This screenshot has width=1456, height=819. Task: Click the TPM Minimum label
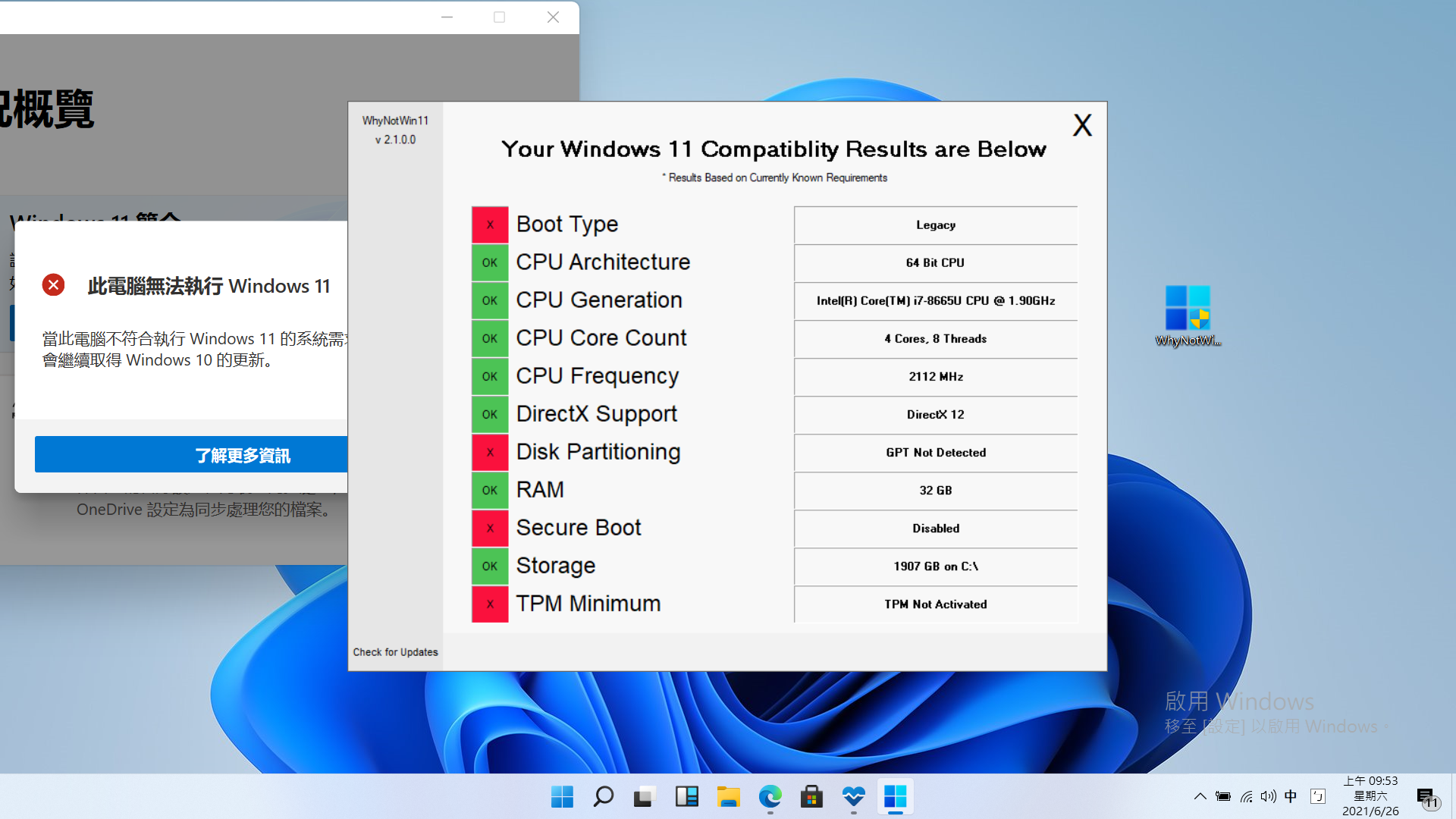pos(588,604)
